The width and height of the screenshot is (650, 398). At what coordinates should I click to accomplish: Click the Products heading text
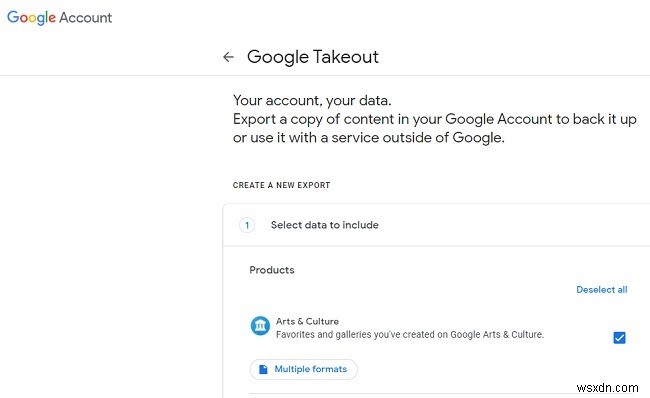pyautogui.click(x=272, y=270)
